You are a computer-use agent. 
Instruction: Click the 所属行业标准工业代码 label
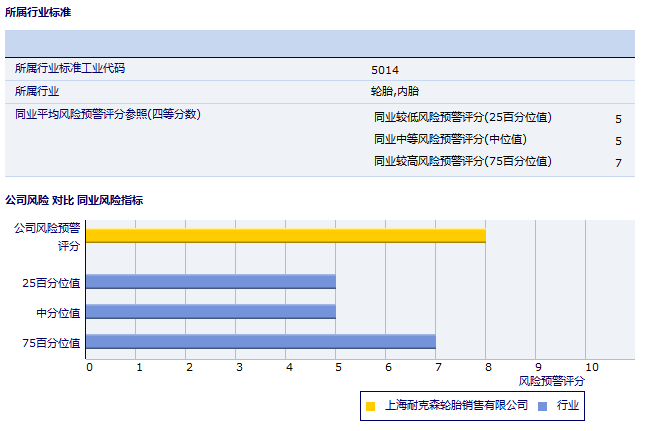[70, 68]
